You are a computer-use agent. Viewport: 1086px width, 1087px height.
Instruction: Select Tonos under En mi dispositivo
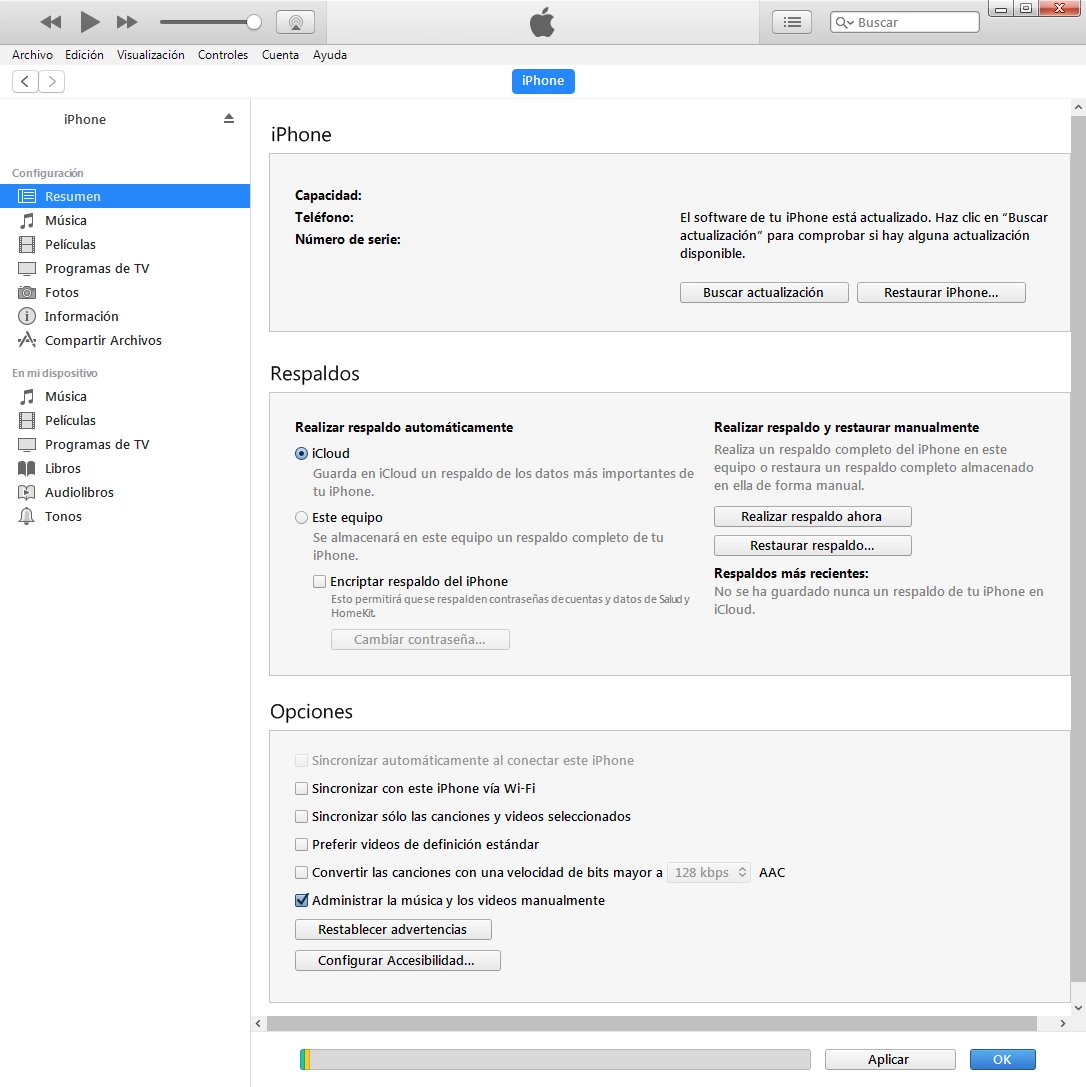point(63,516)
